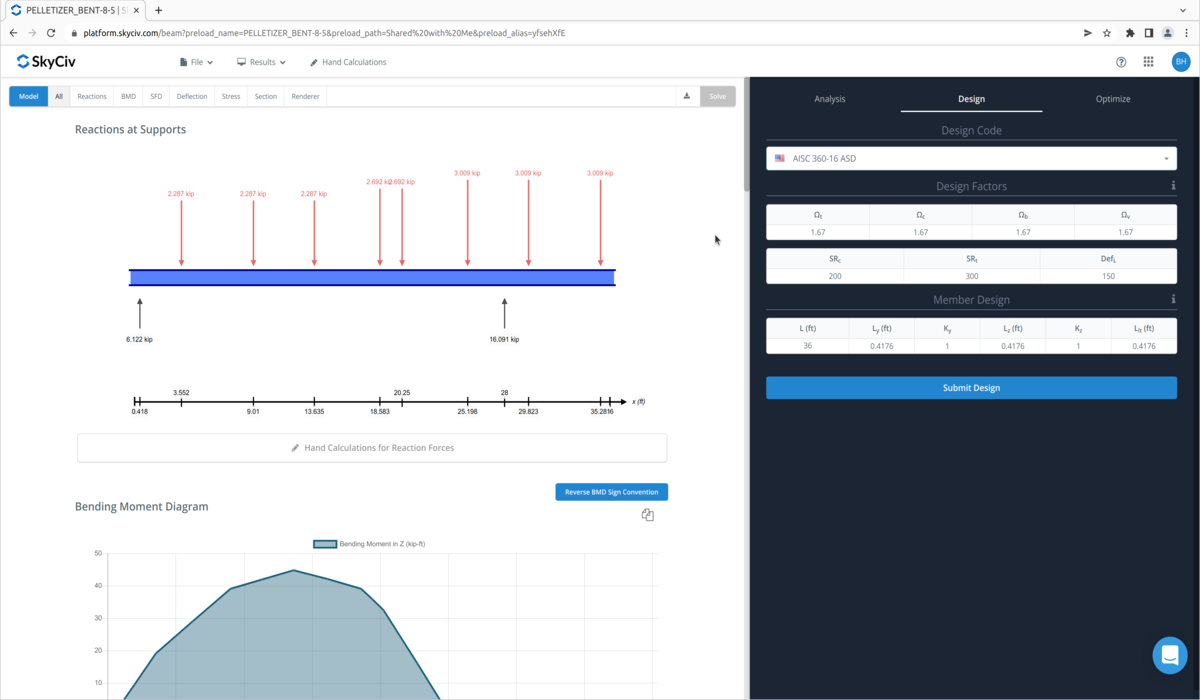Click the download icon beside Solve
The height and width of the screenshot is (700, 1200).
(687, 96)
